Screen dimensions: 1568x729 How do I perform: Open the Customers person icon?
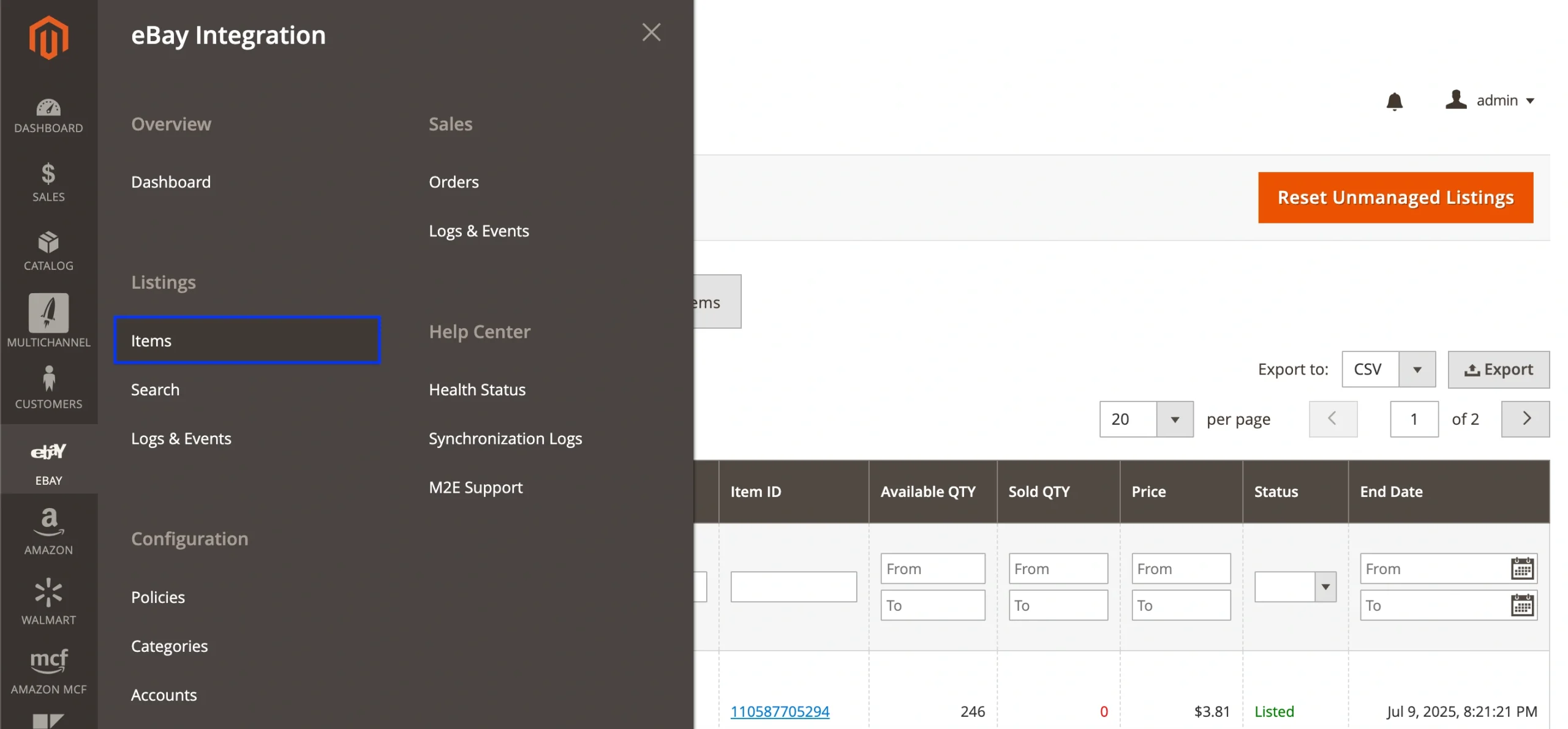pos(48,387)
